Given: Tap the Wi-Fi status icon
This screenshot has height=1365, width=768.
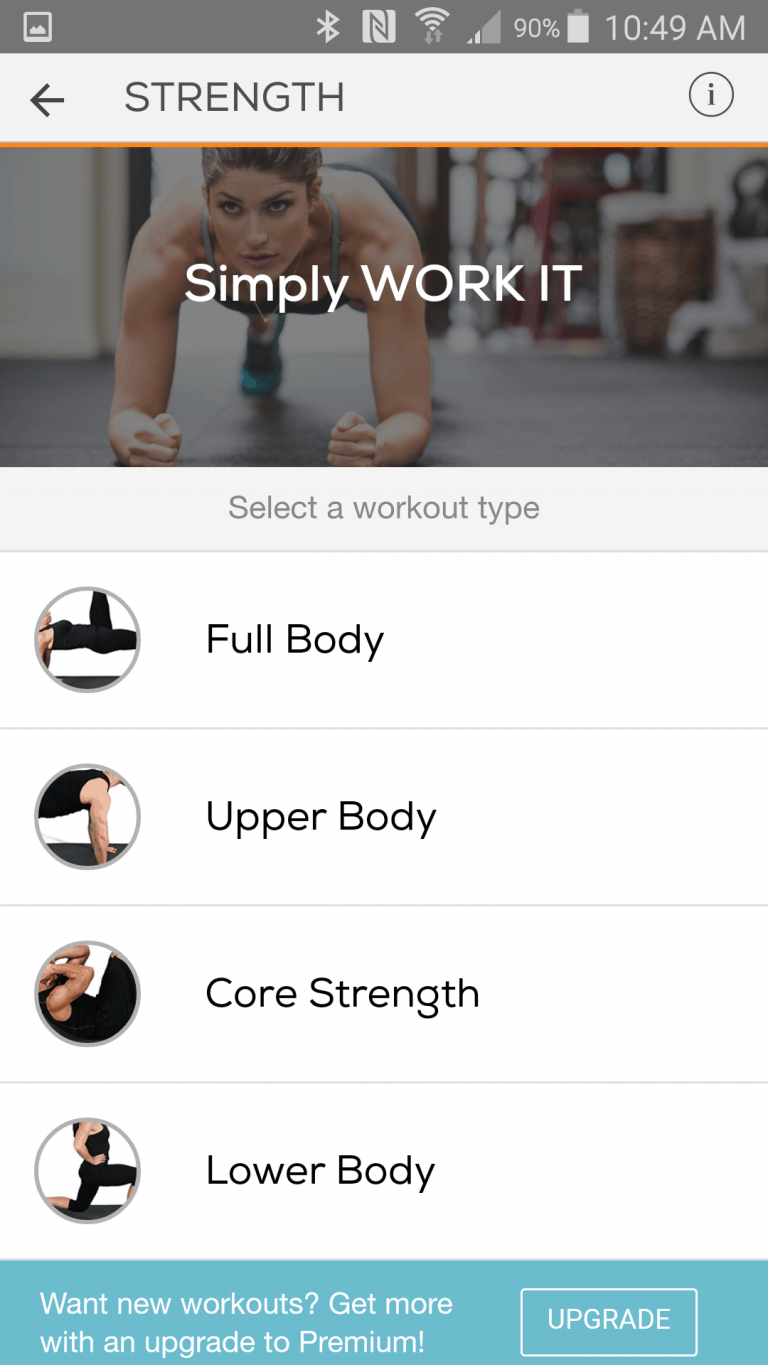Looking at the screenshot, I should click(432, 27).
